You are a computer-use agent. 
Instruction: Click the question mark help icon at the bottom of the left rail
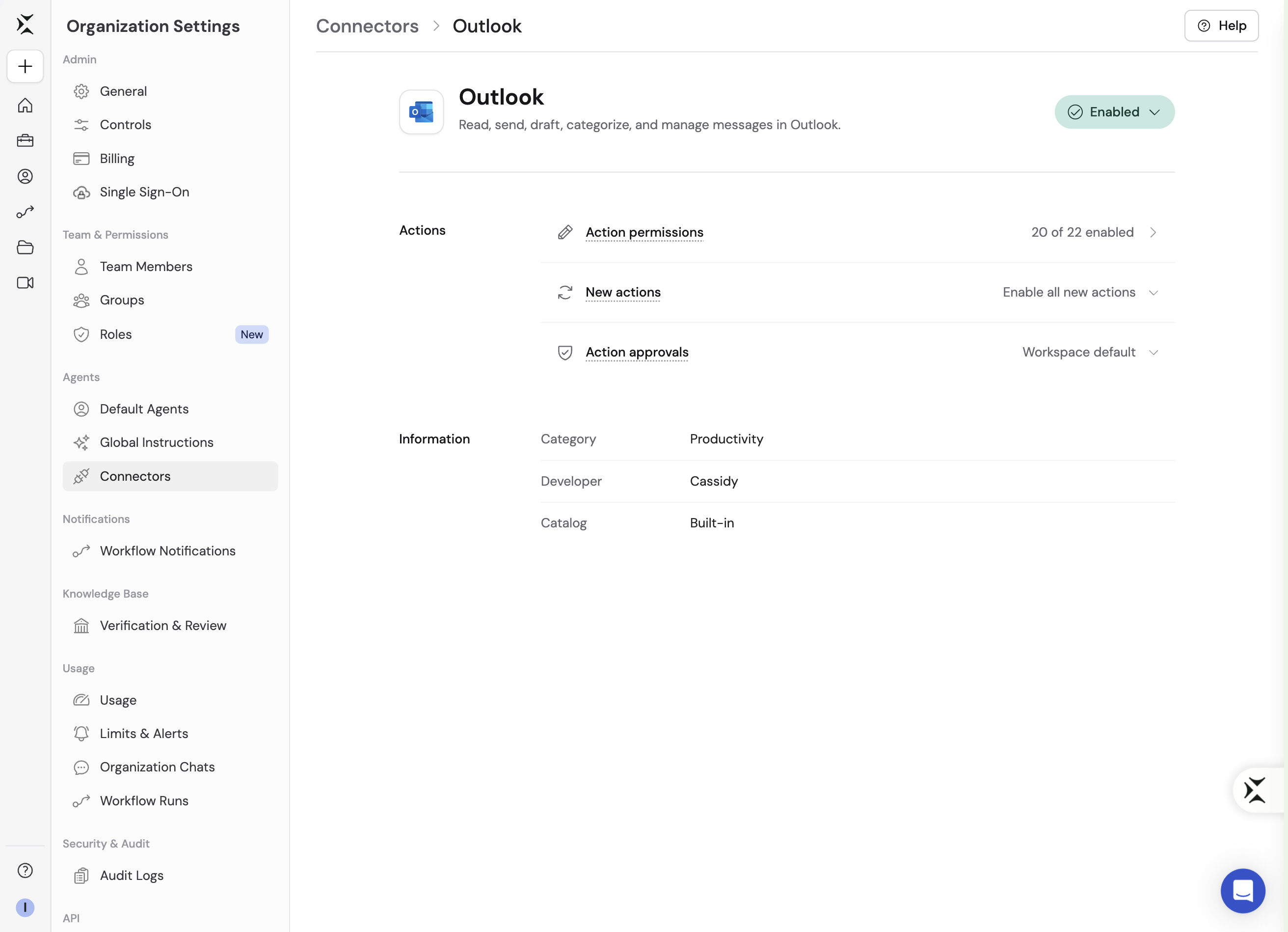(x=25, y=871)
